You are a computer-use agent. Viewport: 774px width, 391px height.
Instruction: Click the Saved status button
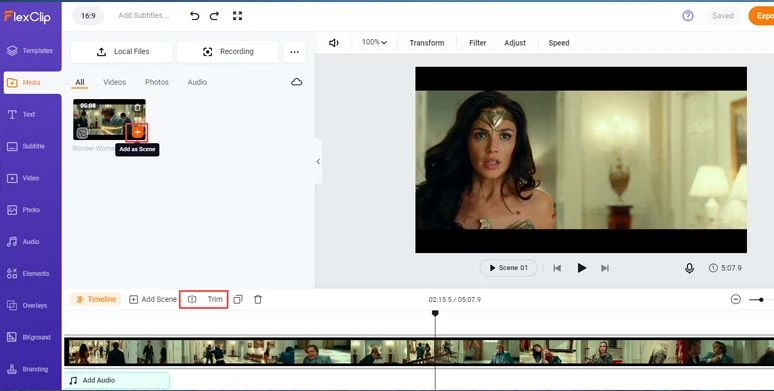point(723,16)
